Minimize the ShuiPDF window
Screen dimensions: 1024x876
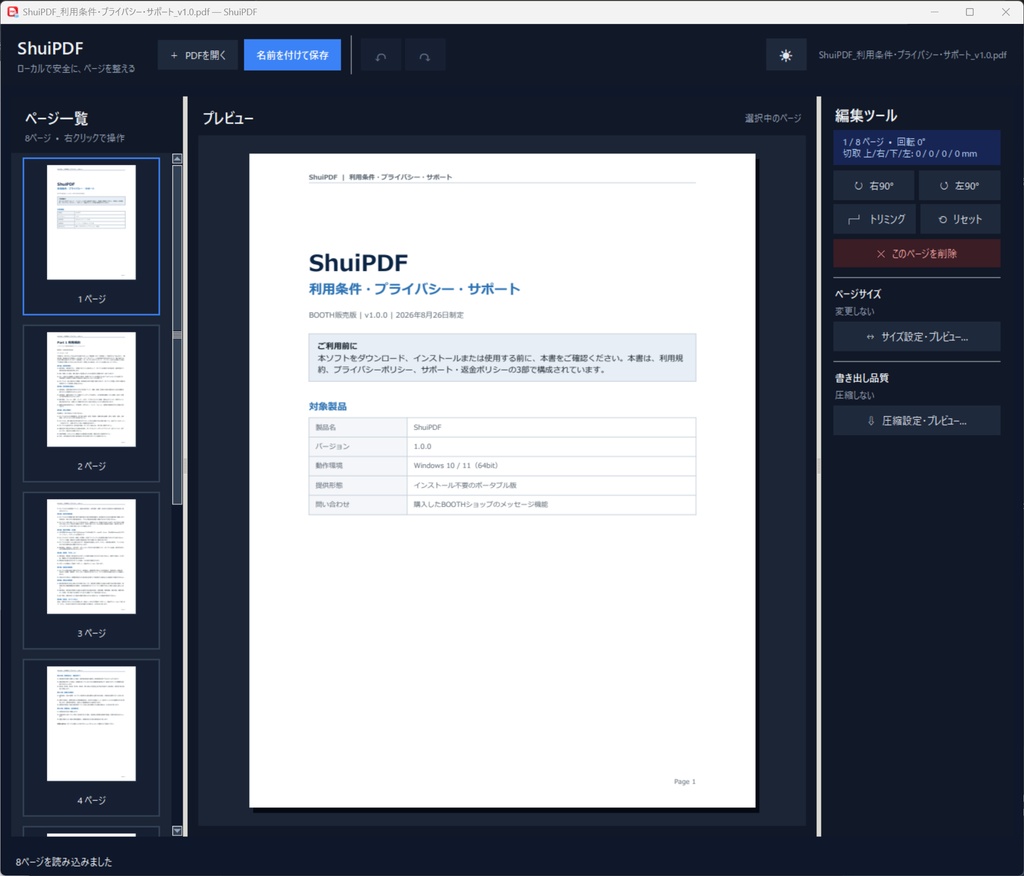point(935,12)
